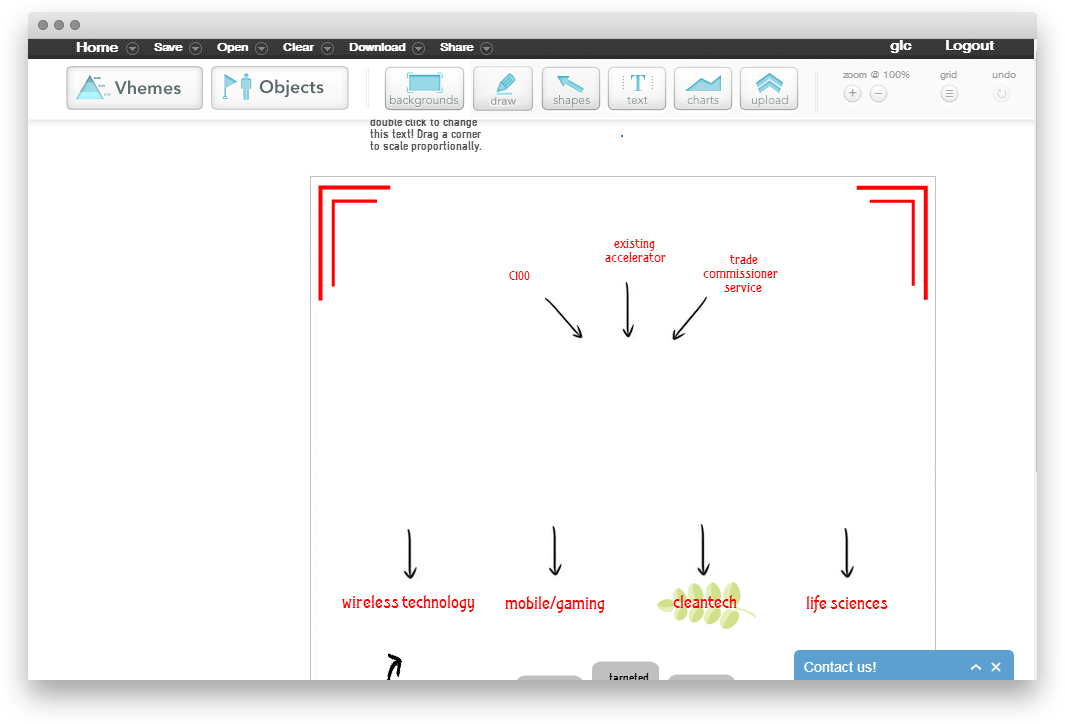
Task: Select the cleantech text on canvas
Action: click(704, 602)
